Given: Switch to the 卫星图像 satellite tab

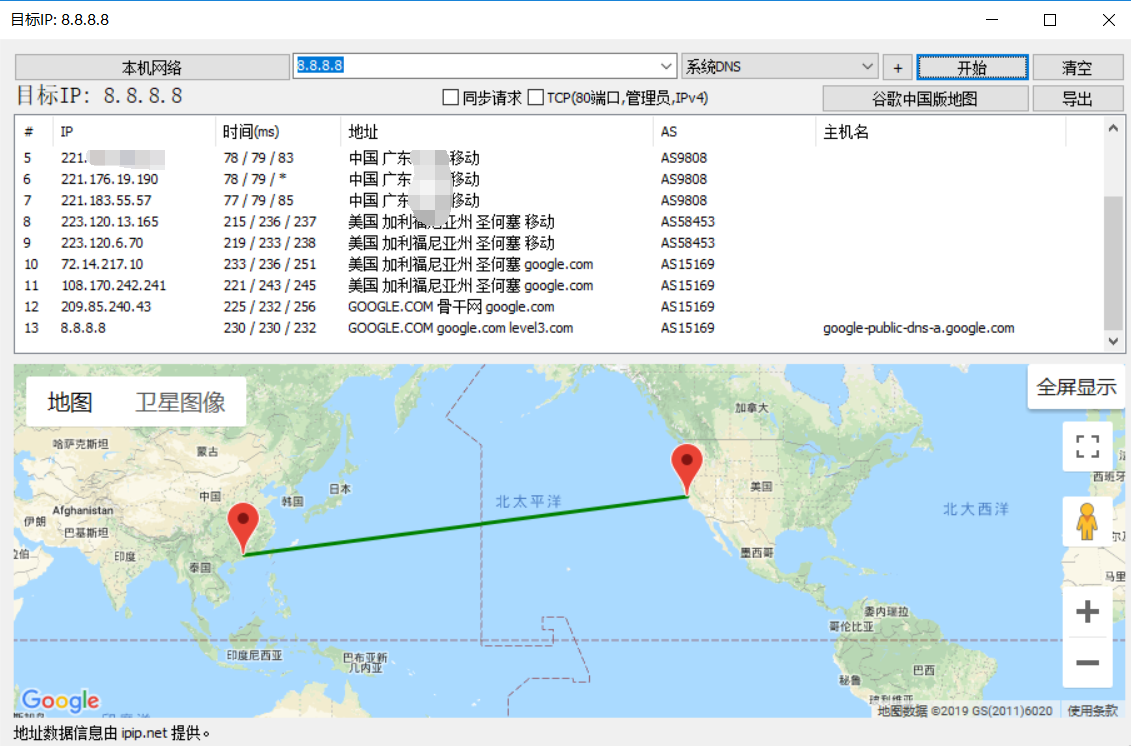Looking at the screenshot, I should pyautogui.click(x=180, y=402).
